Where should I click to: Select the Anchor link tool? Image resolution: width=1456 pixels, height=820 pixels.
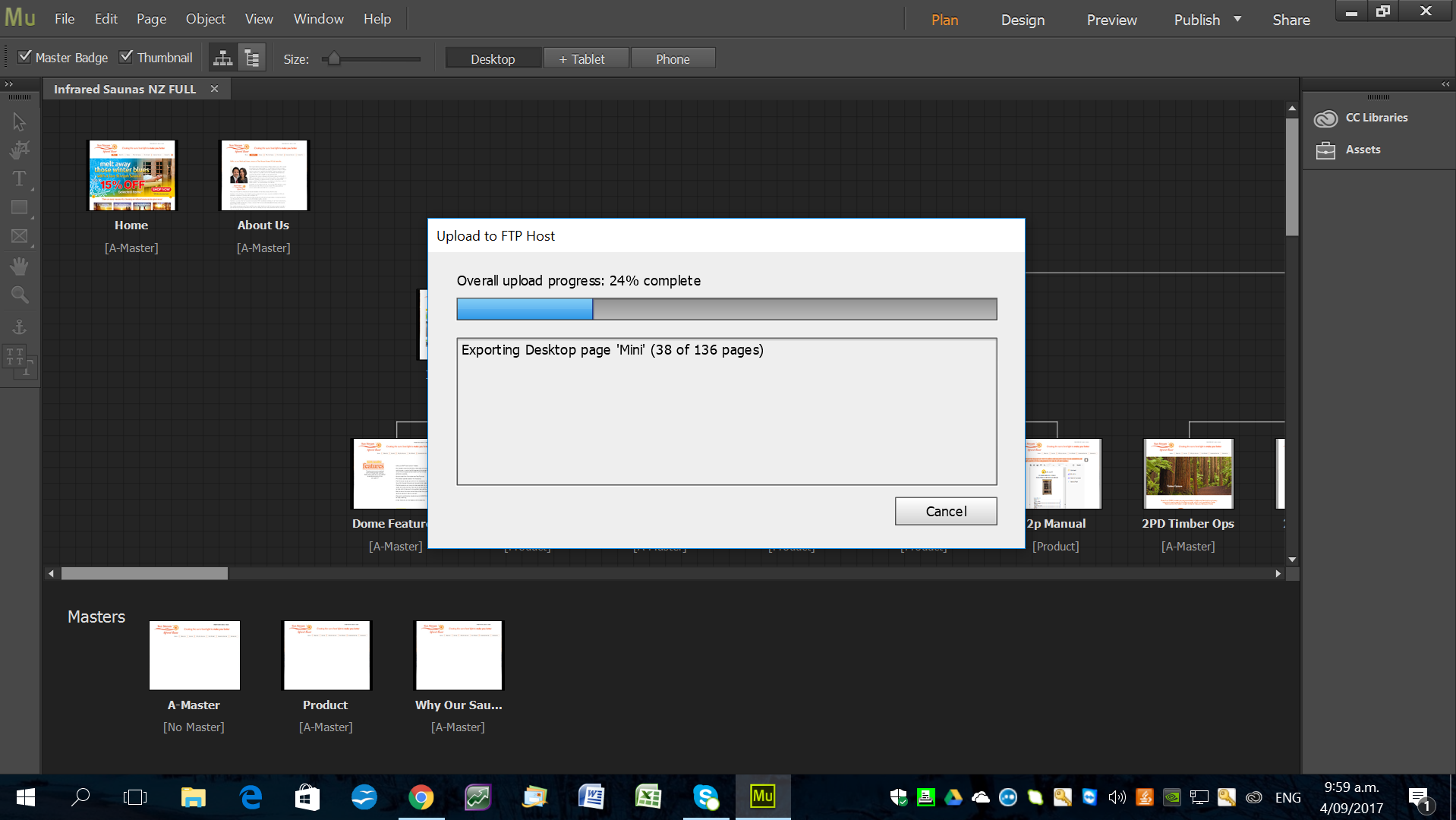[19, 327]
